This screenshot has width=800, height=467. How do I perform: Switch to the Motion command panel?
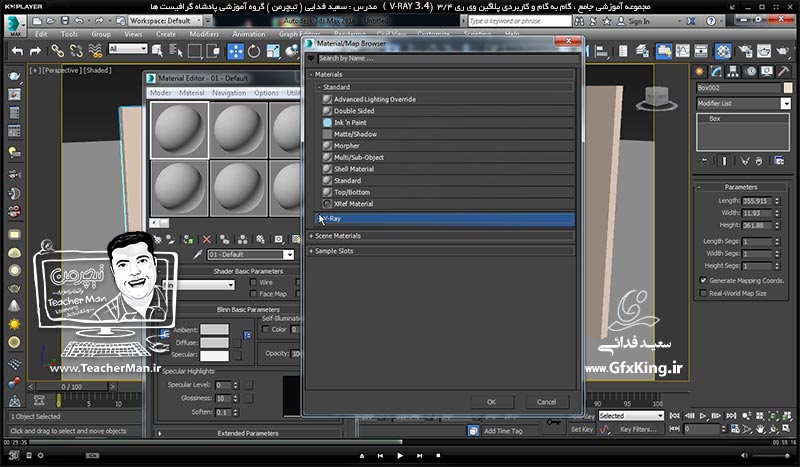point(751,72)
